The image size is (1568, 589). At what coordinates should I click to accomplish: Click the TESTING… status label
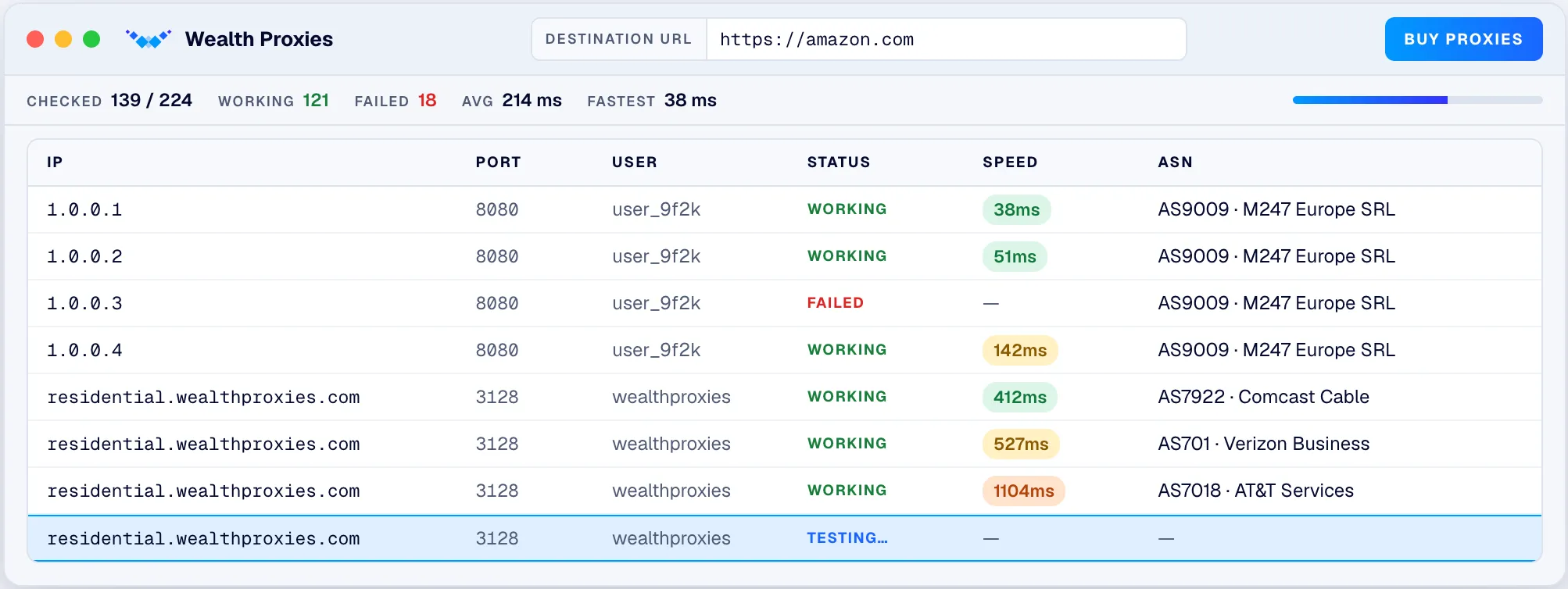(847, 538)
